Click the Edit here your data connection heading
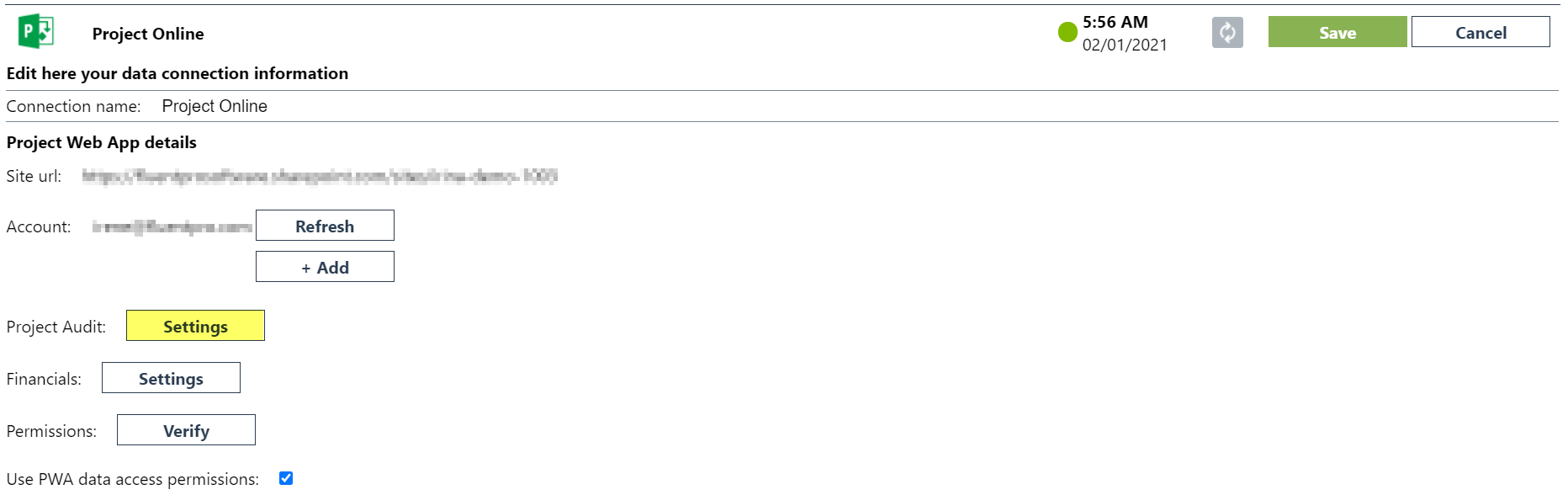 pos(177,73)
